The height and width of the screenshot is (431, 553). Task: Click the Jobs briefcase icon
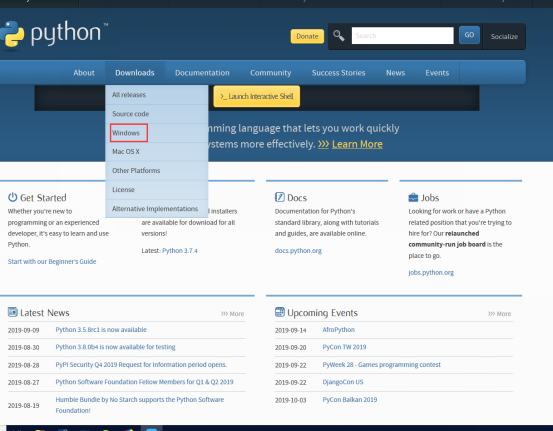[x=413, y=198]
